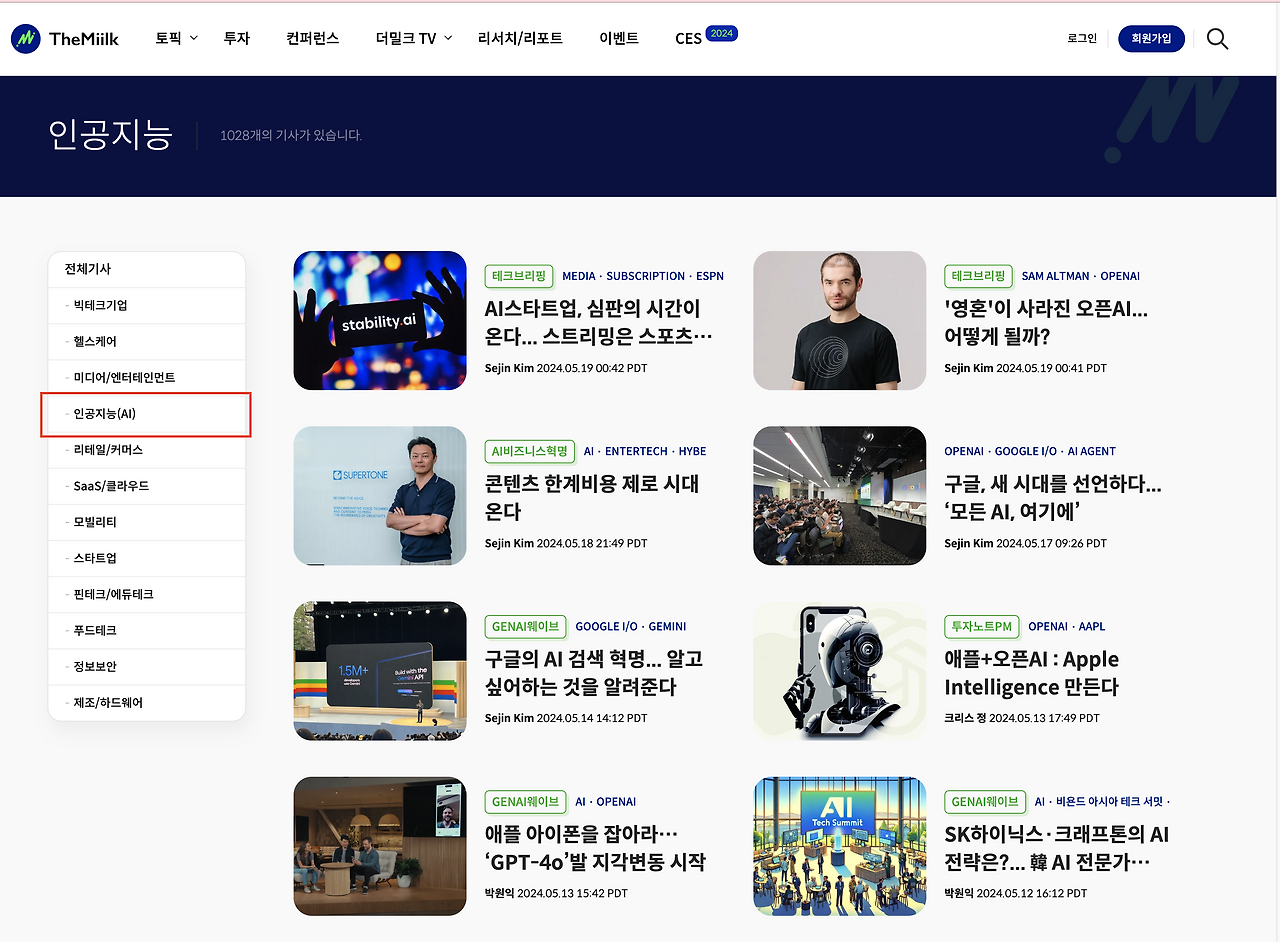Choose the 헬스케어 category

[147, 341]
